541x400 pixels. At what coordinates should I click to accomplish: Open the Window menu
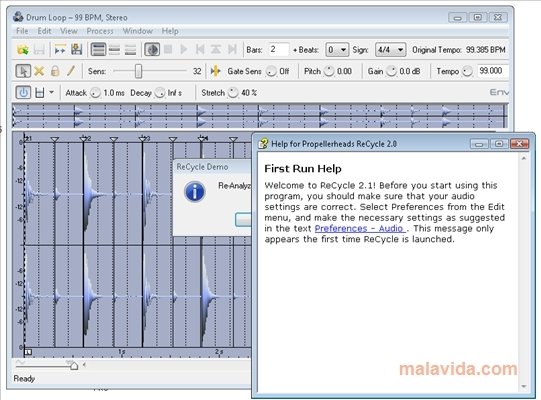(x=138, y=31)
